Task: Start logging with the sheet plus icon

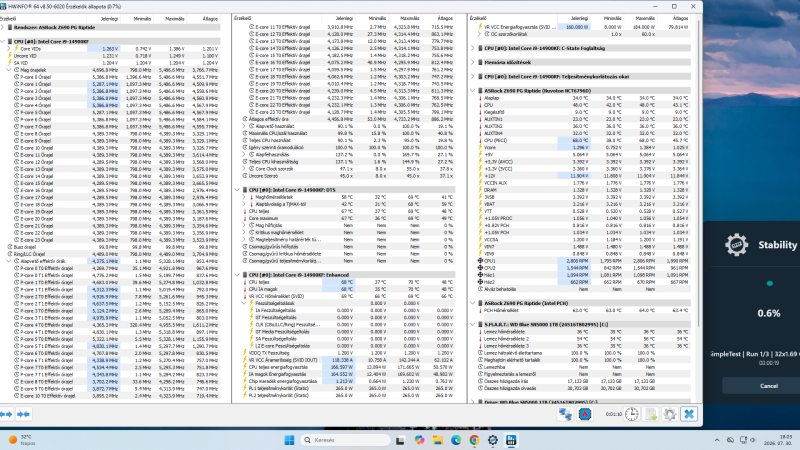Action: 651,414
